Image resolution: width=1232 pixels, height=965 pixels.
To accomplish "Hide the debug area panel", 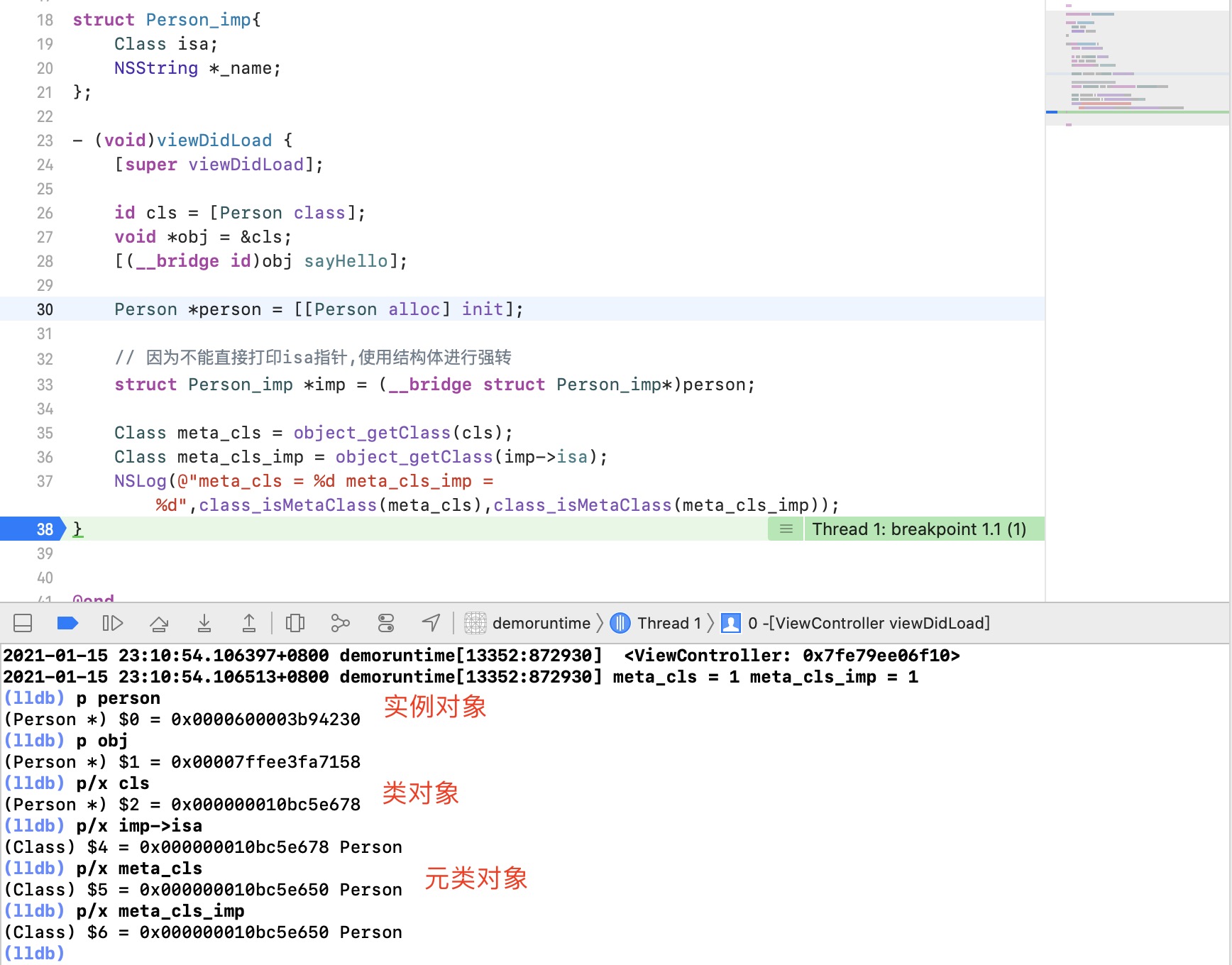I will tap(23, 623).
